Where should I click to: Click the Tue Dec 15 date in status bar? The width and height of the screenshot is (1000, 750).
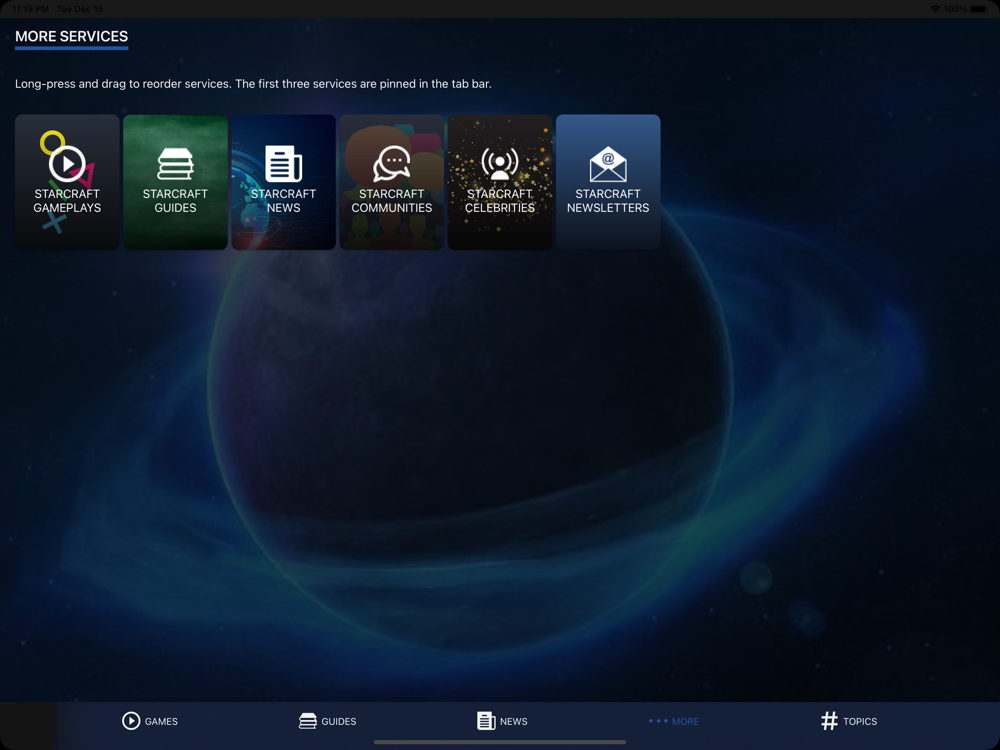click(x=80, y=9)
